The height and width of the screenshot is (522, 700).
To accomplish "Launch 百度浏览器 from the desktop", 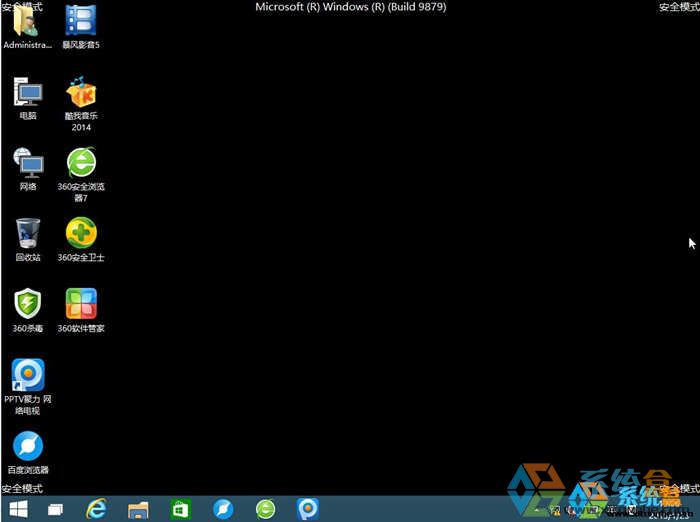I will tap(28, 452).
